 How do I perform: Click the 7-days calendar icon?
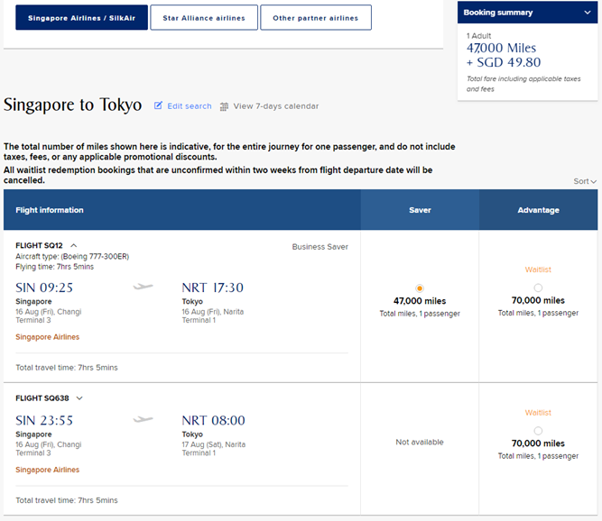pyautogui.click(x=224, y=106)
